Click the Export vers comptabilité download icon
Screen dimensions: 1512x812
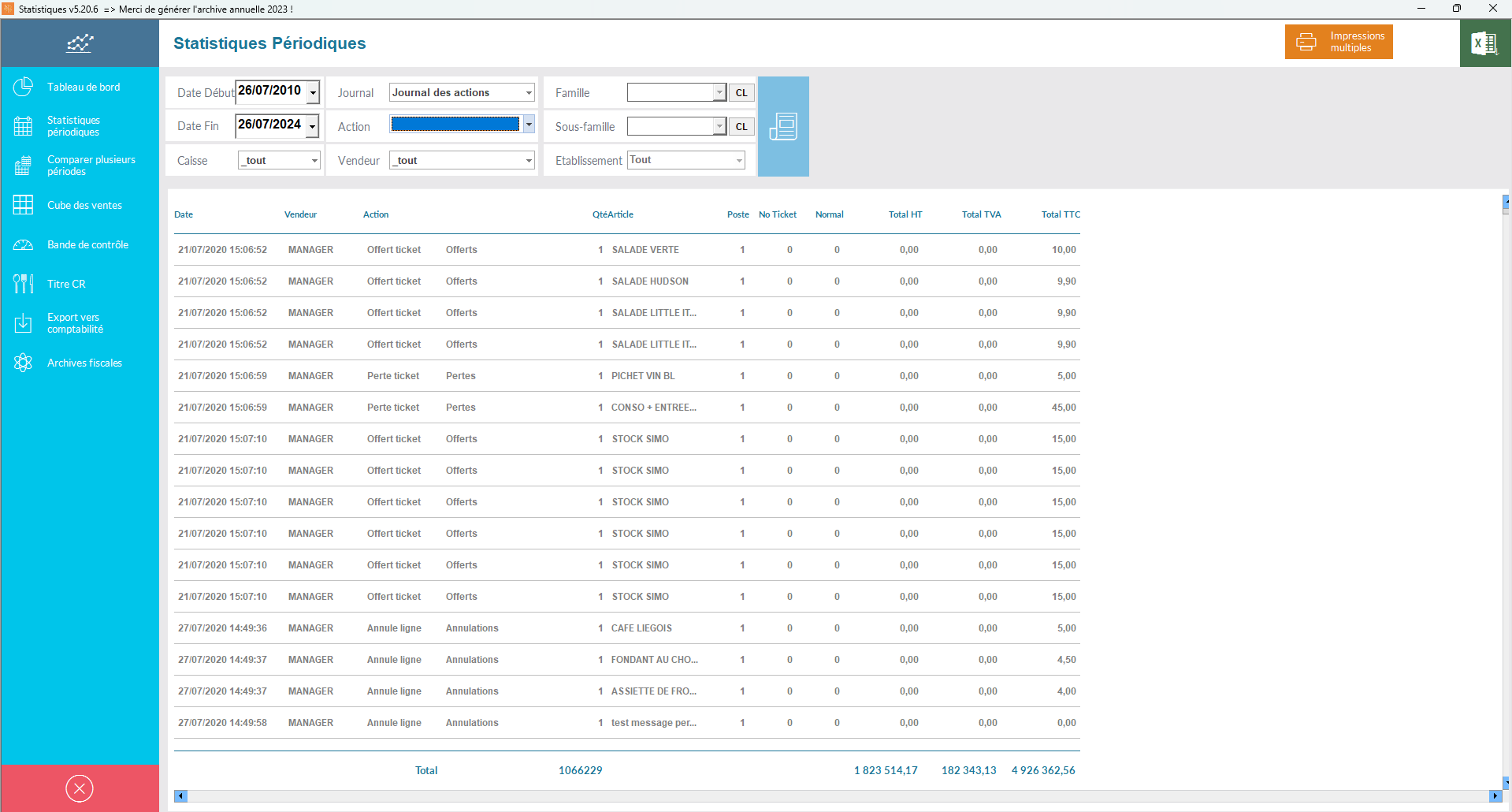[x=24, y=323]
